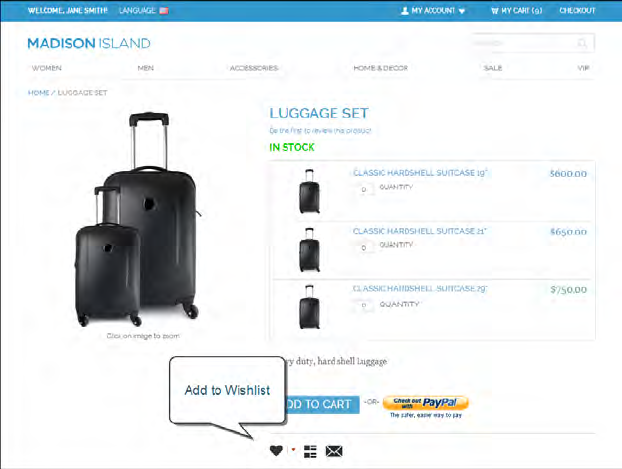Click the Add to Compare list icon
The image size is (622, 469).
(x=310, y=451)
